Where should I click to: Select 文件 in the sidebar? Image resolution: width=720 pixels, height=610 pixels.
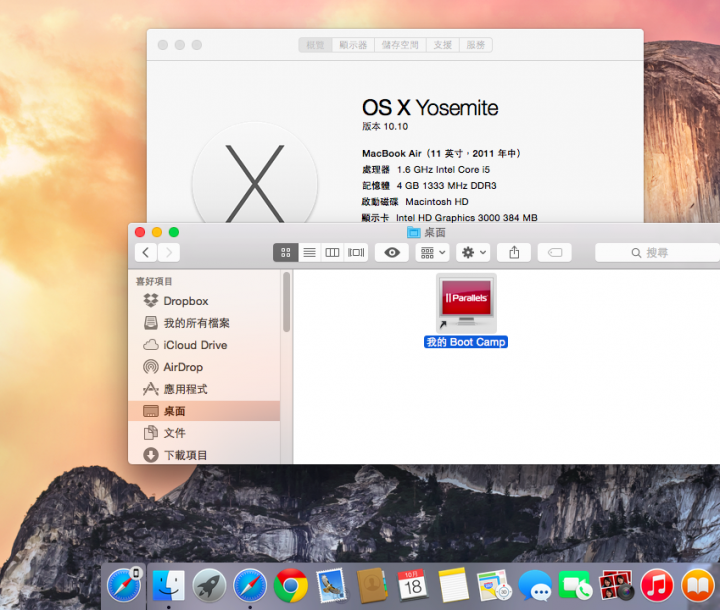[204, 433]
